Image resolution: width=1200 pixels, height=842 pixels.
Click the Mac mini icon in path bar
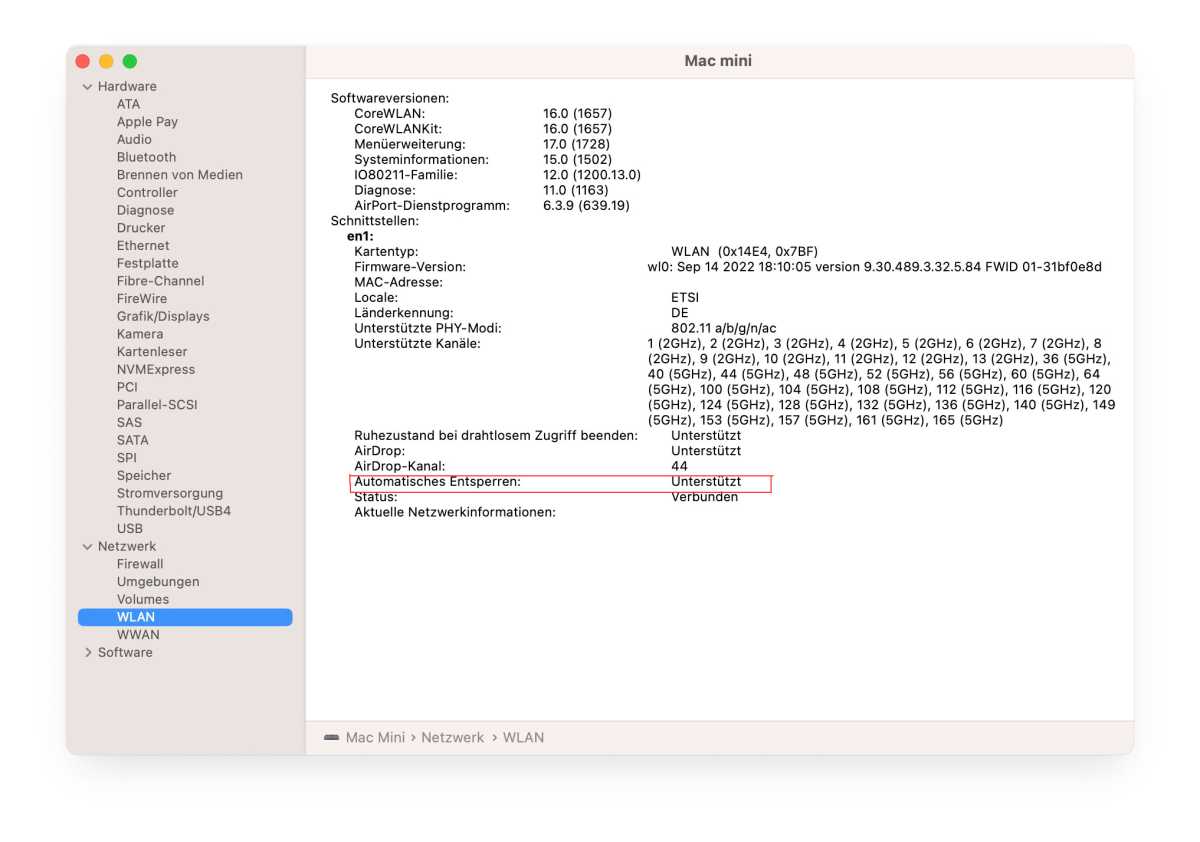[331, 738]
